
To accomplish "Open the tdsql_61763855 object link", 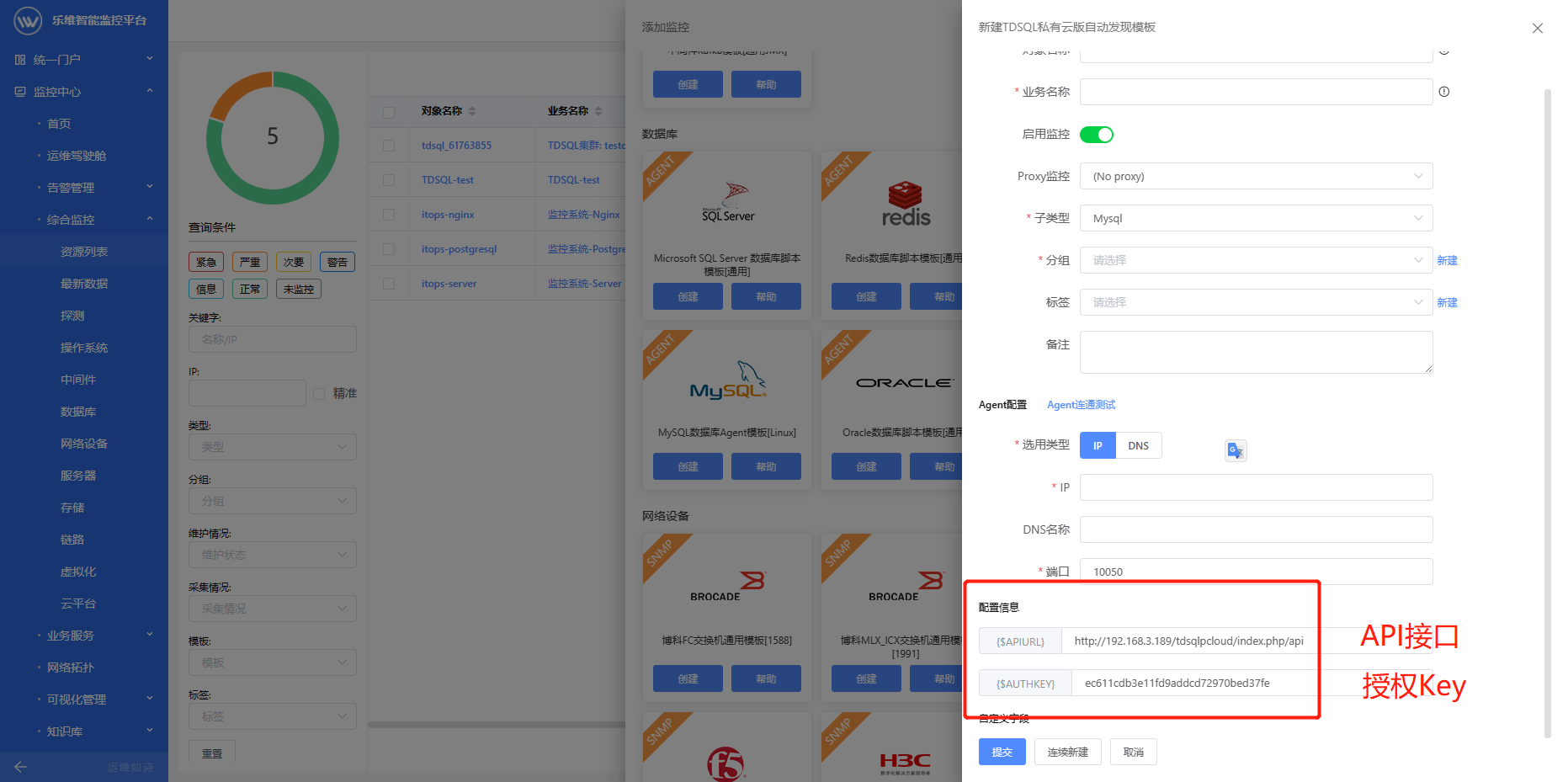I will pyautogui.click(x=456, y=146).
